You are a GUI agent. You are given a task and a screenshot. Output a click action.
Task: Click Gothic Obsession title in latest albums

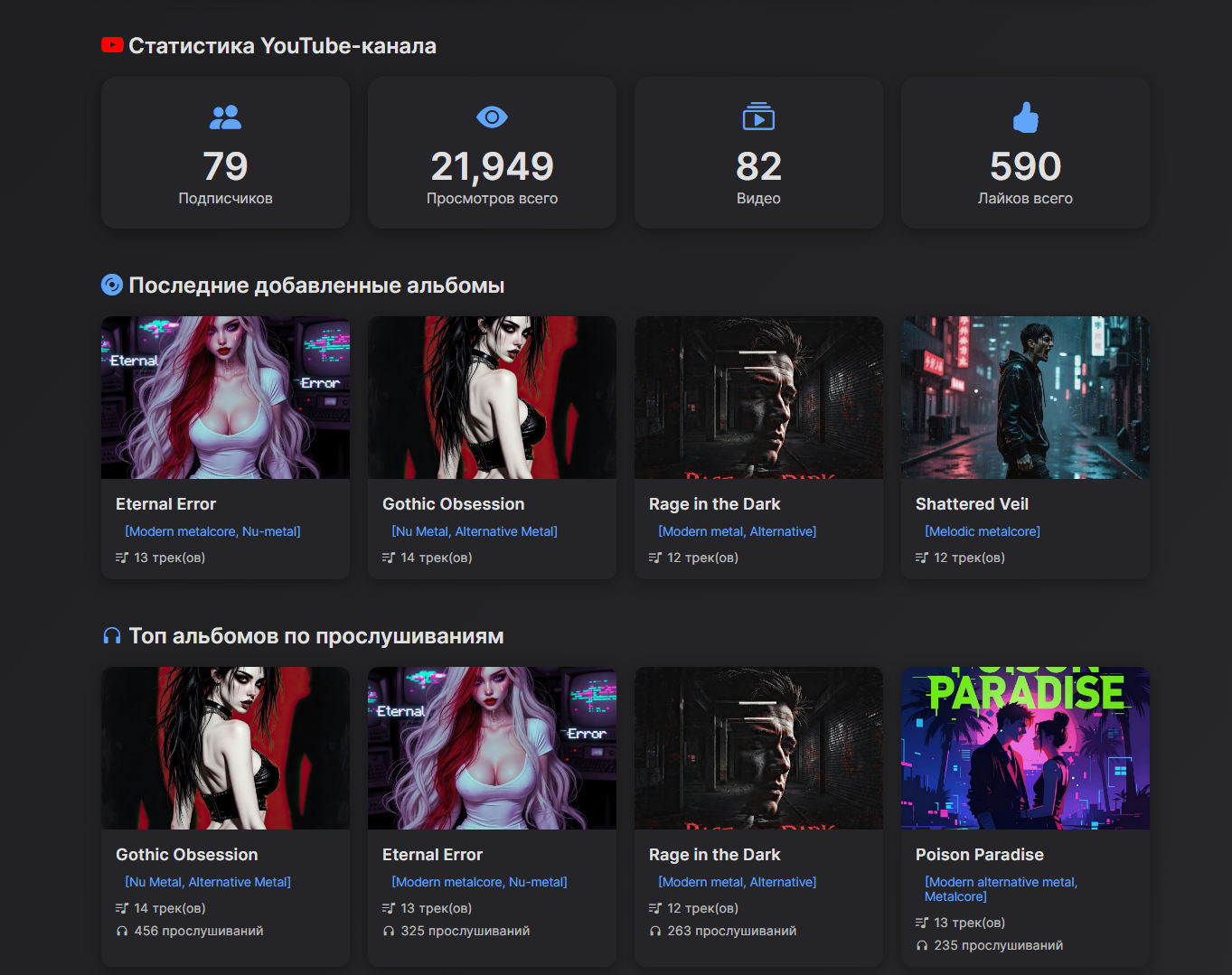click(x=453, y=504)
